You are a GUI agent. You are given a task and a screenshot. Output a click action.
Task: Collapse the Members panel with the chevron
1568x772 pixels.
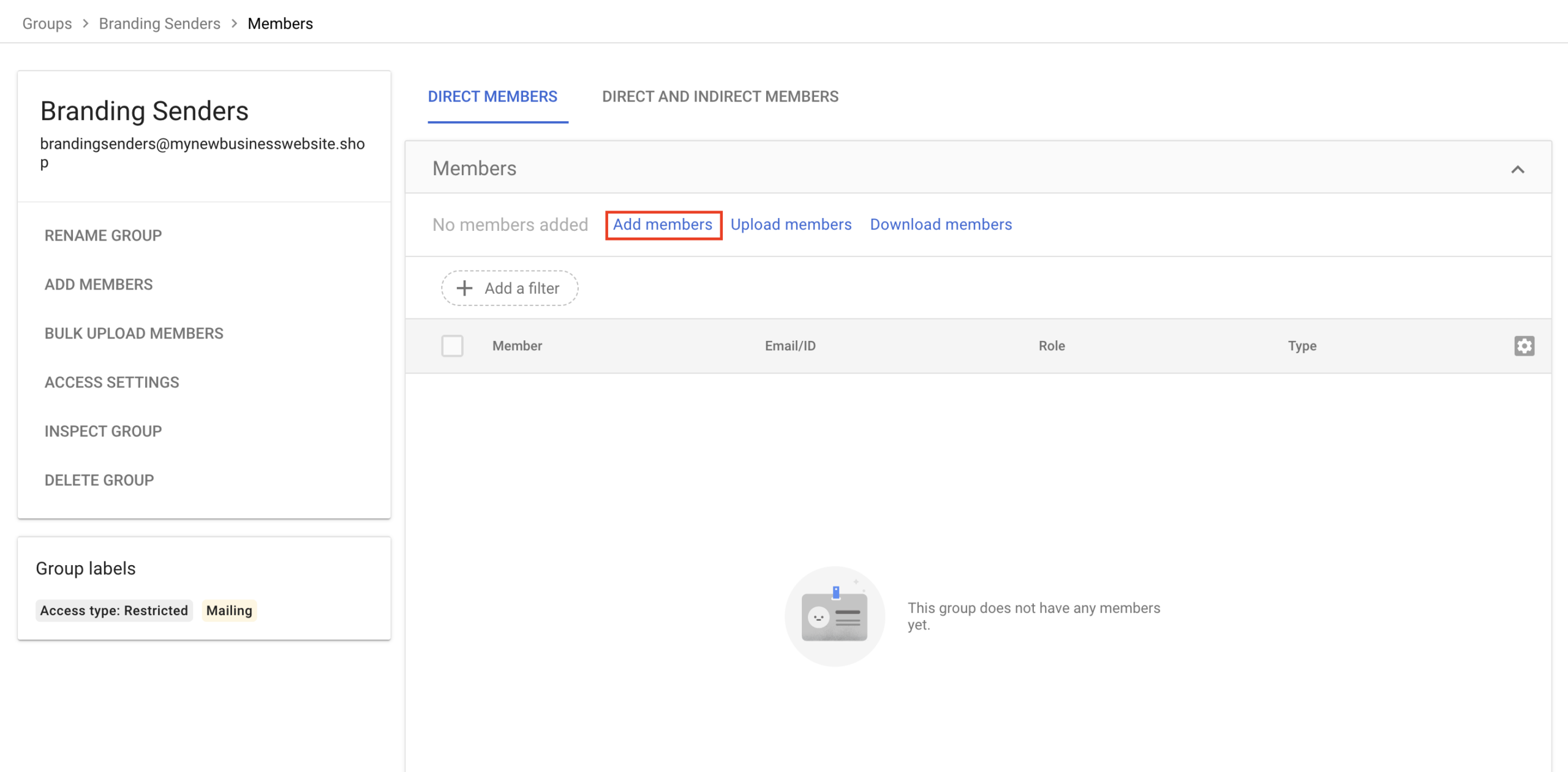(1517, 170)
